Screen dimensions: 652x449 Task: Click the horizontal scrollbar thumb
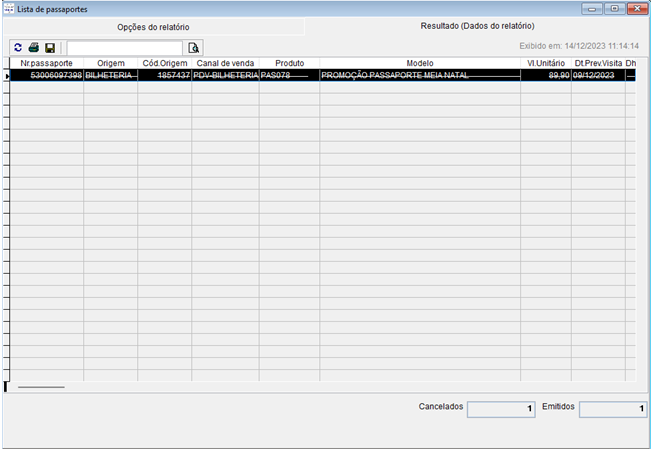(41, 385)
